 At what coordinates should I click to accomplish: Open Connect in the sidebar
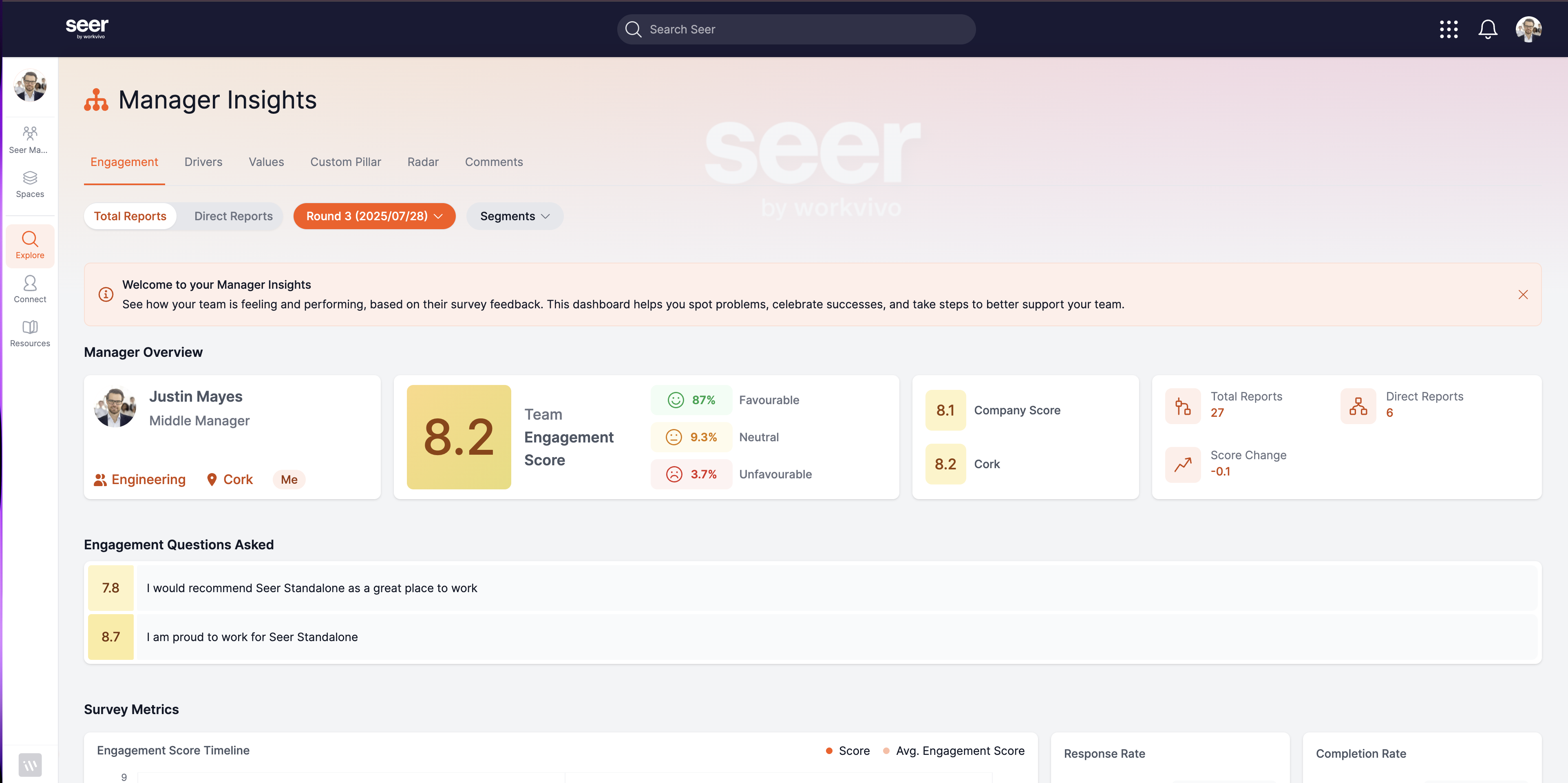(30, 289)
